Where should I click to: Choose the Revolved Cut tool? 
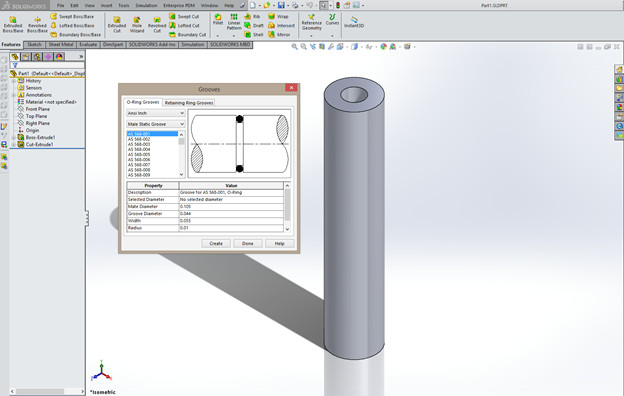pyautogui.click(x=157, y=25)
